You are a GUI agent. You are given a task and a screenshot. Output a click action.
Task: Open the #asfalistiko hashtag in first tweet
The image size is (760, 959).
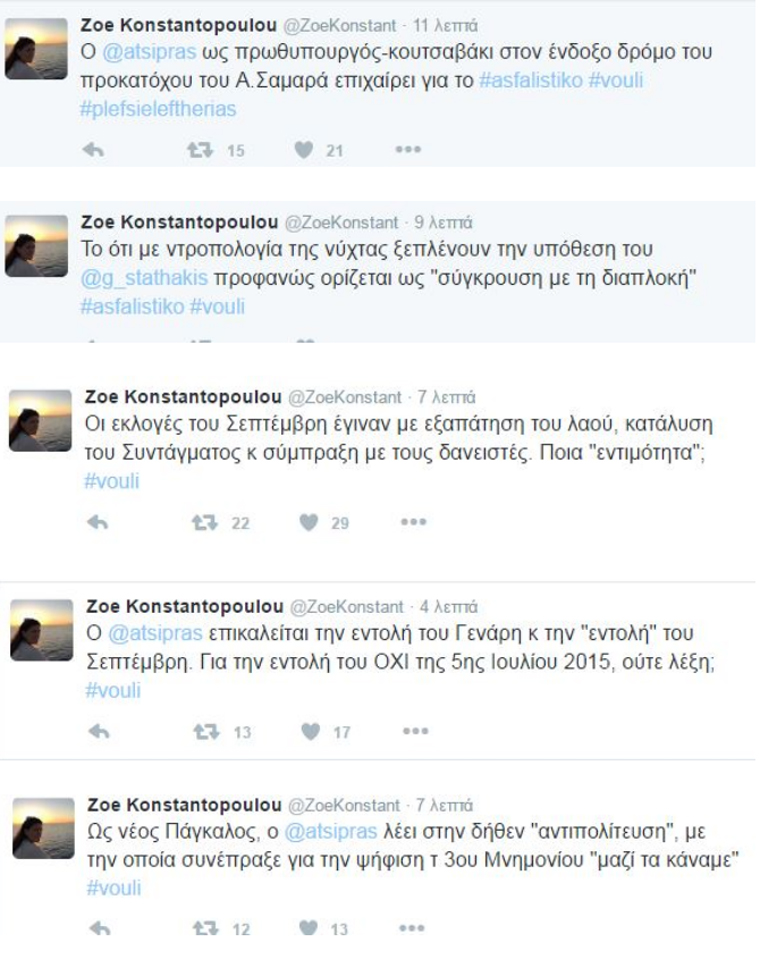531,80
